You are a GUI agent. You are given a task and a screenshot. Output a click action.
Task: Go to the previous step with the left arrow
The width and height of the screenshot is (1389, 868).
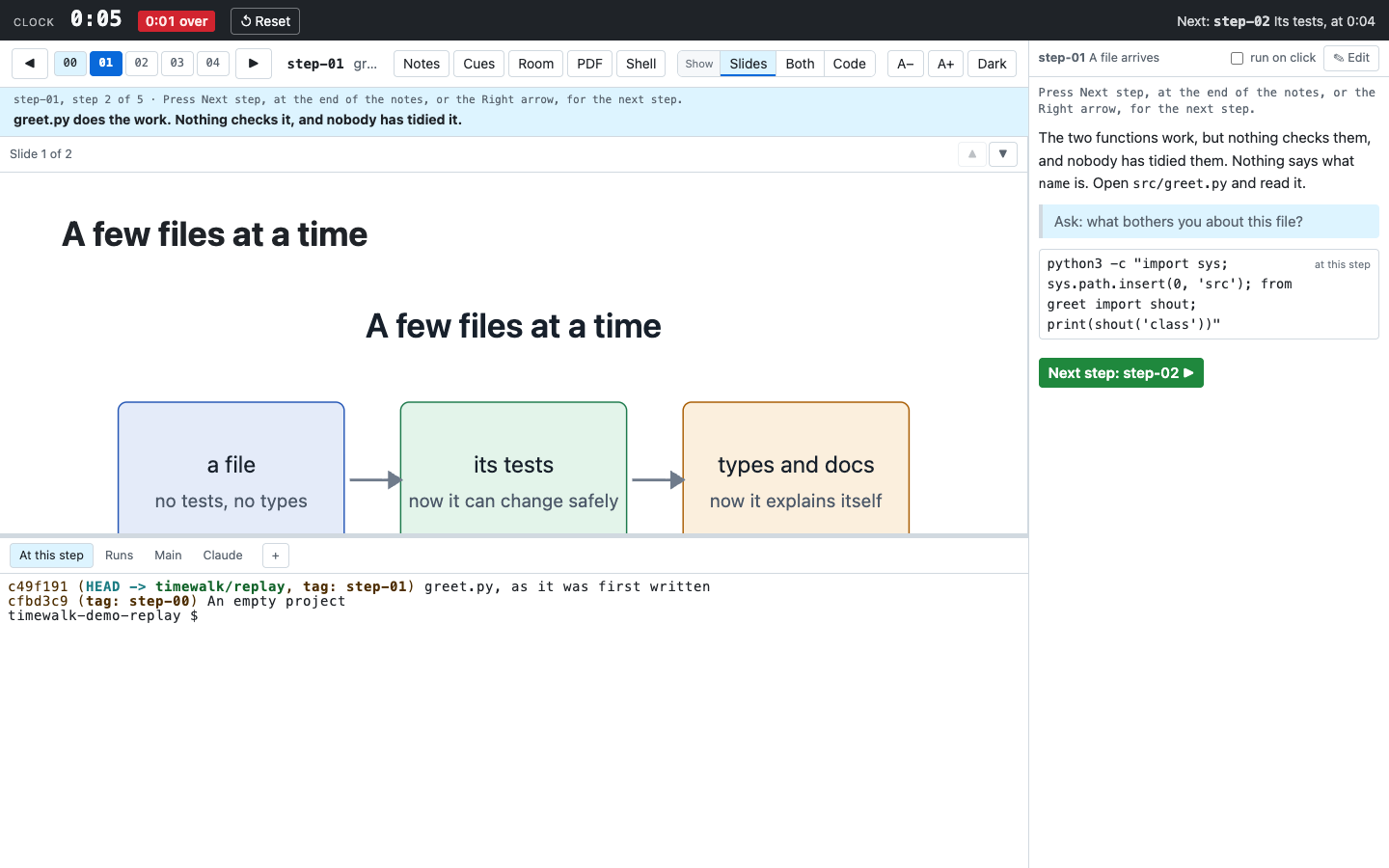pyautogui.click(x=30, y=64)
